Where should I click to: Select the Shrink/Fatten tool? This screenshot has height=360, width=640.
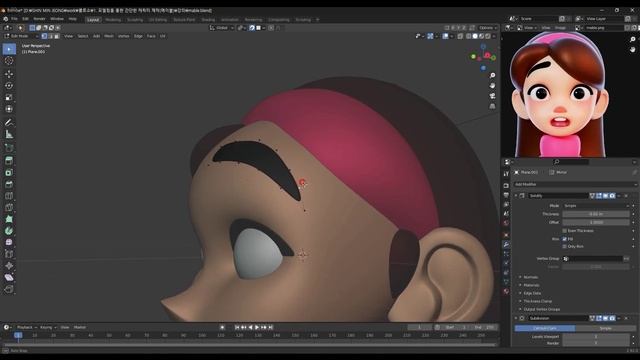(9, 266)
